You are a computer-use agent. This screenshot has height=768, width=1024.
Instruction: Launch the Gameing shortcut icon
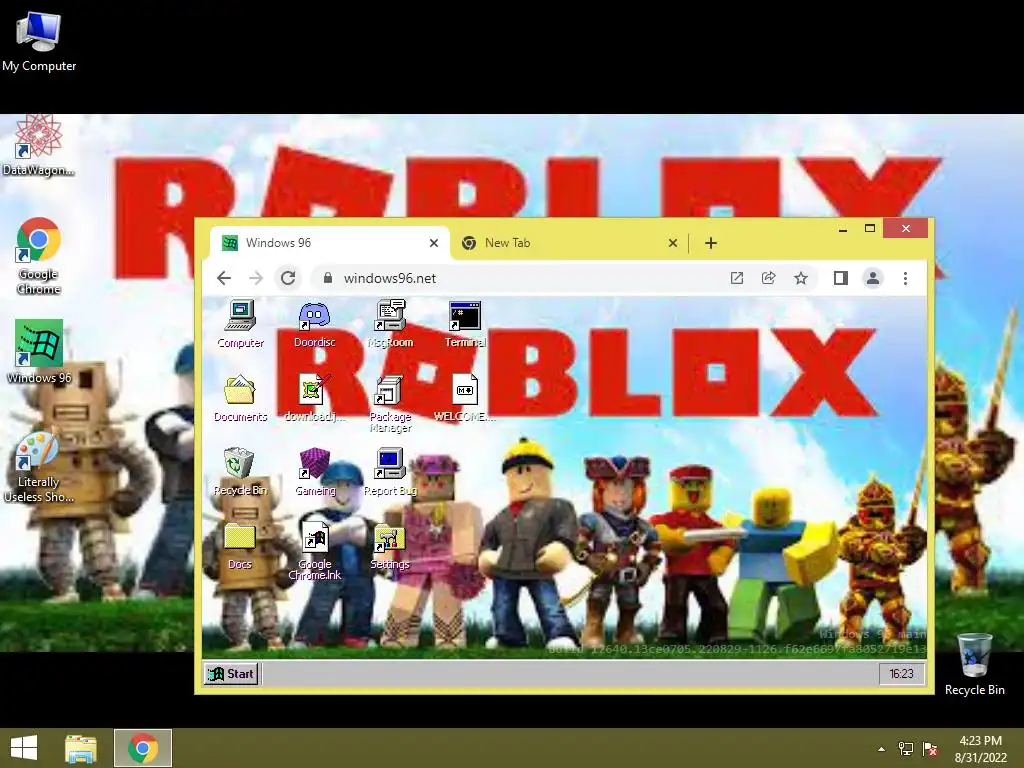click(315, 472)
